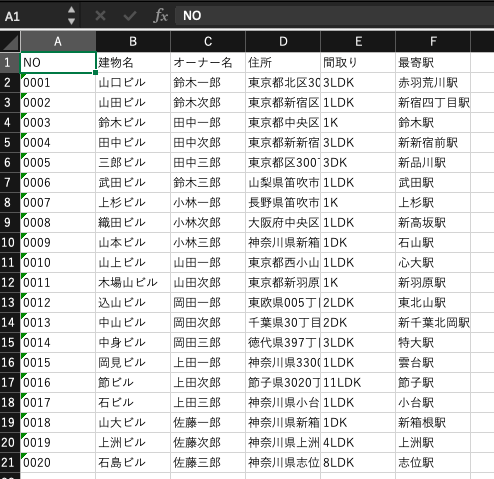This screenshot has width=494, height=479.
Task: Click the fill handle on cell A1
Action: [x=95, y=72]
